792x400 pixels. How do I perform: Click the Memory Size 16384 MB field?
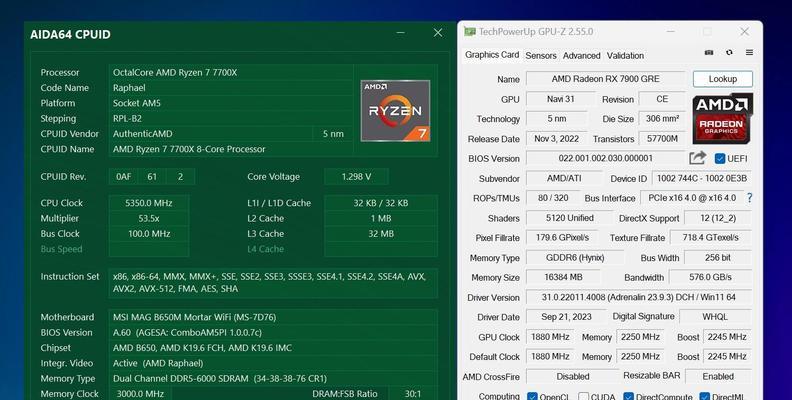pos(563,277)
